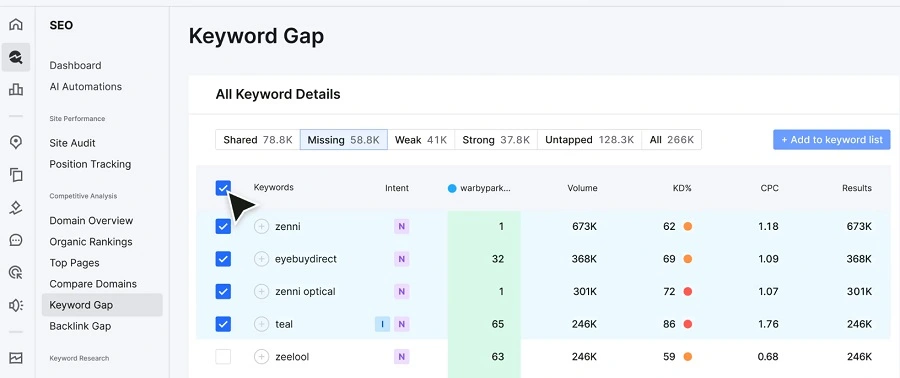Screen dimensions: 900x378
Task: Switch to Weak 41K tab
Action: (x=421, y=139)
